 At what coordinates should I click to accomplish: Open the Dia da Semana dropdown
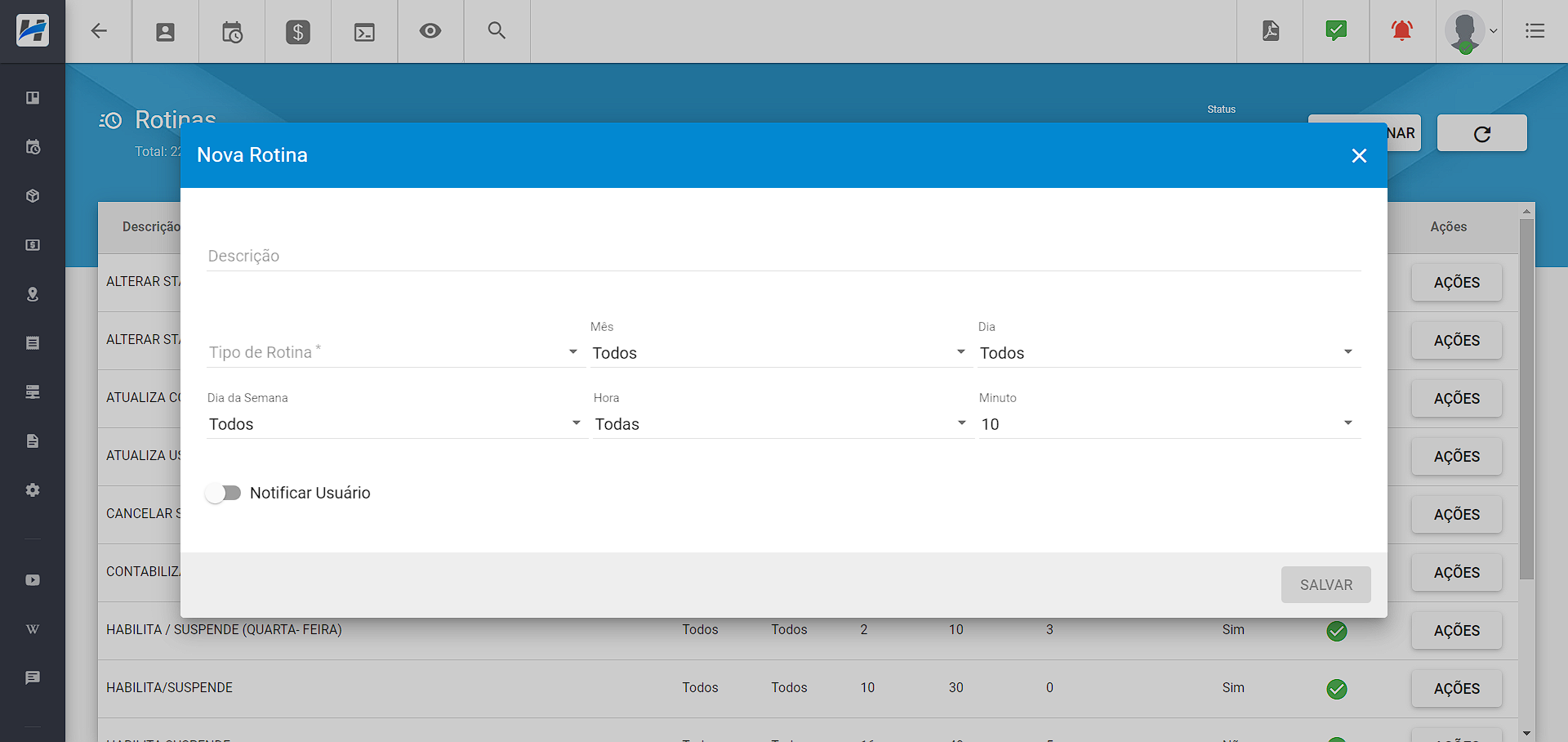pos(396,424)
